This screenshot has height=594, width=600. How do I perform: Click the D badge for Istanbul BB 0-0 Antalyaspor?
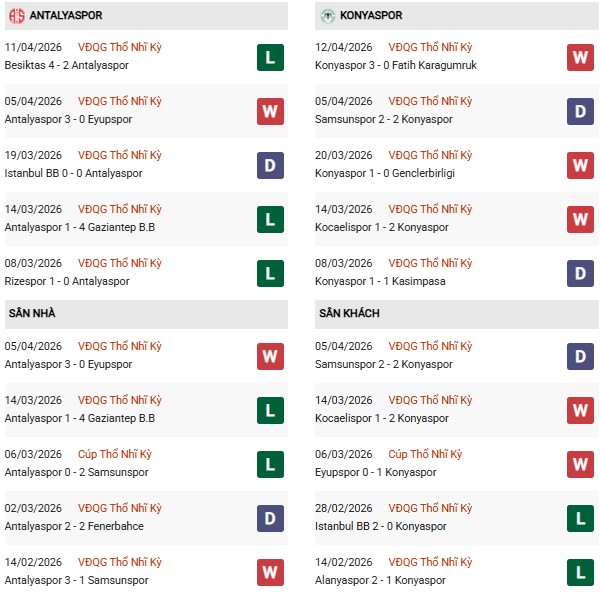(270, 165)
